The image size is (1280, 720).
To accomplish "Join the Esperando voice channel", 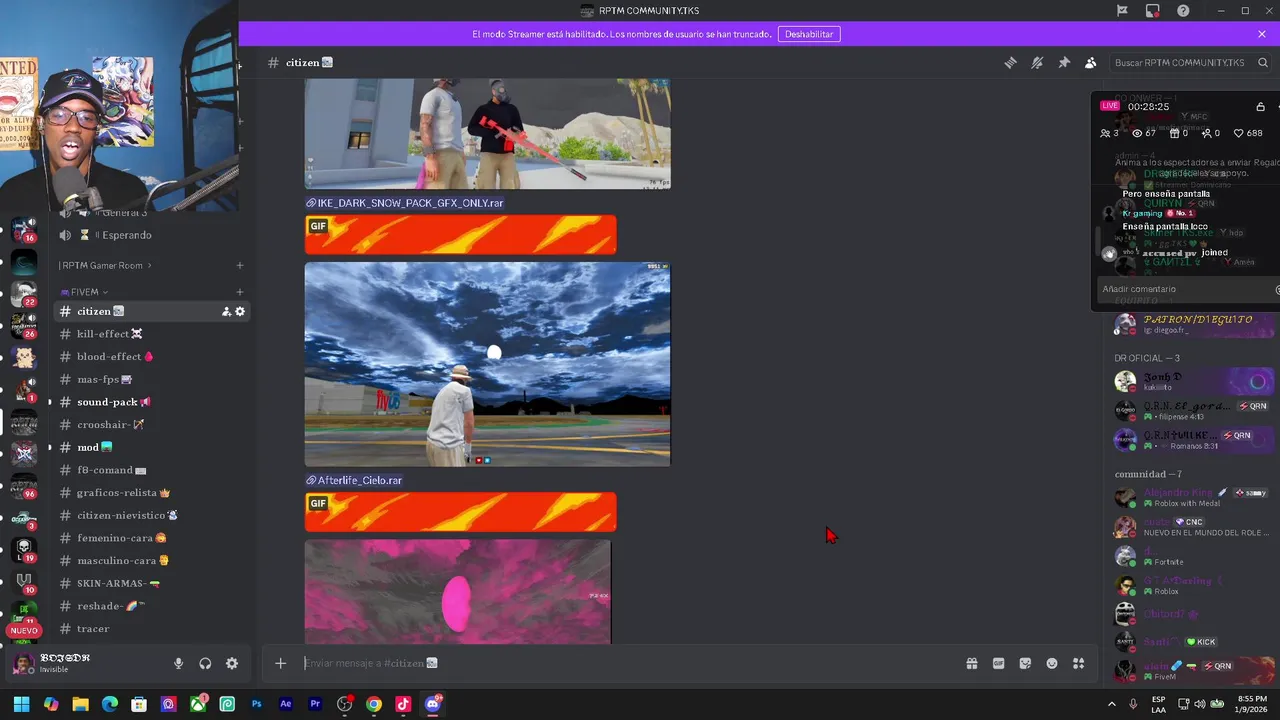I will (150, 235).
